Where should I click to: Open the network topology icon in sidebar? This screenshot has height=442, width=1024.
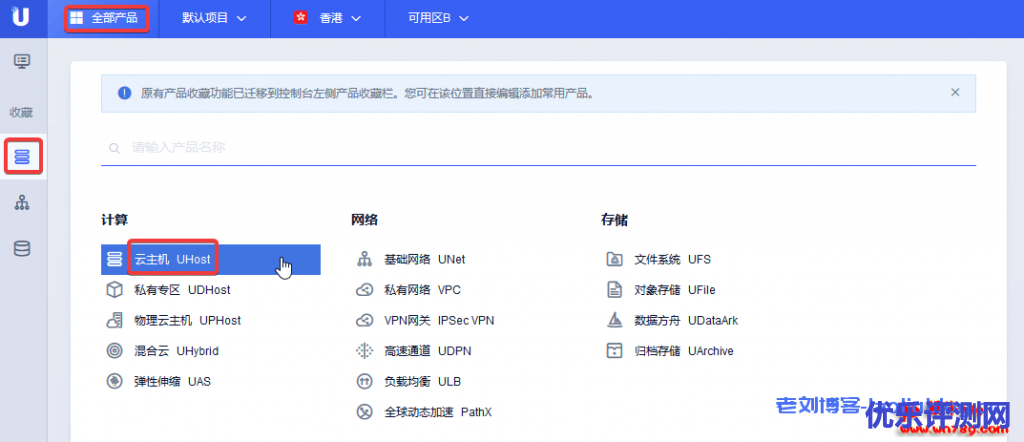[x=22, y=203]
